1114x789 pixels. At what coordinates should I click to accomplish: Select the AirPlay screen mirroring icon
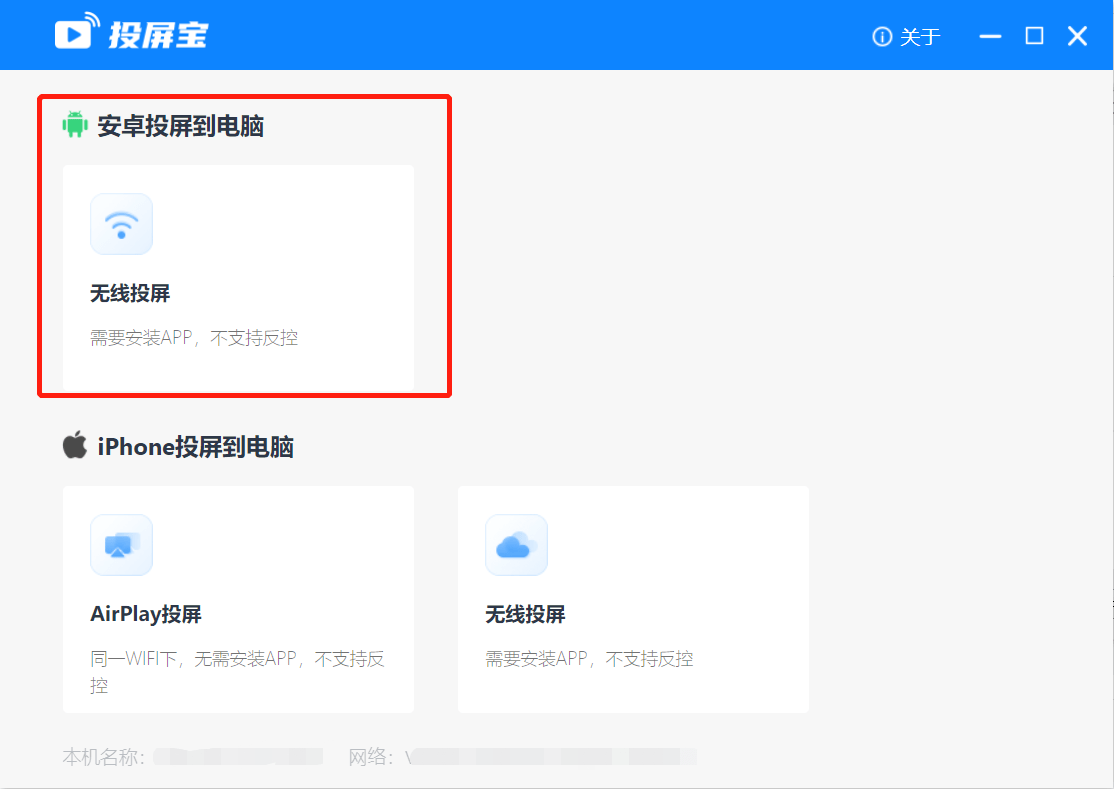[121, 545]
